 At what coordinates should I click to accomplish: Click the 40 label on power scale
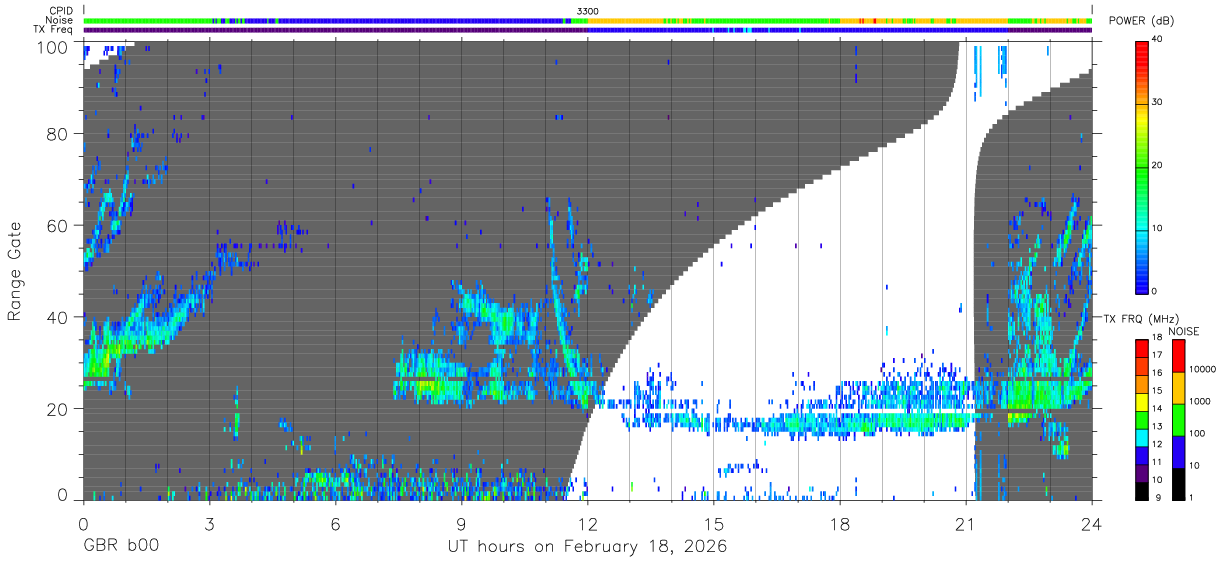coord(1158,40)
